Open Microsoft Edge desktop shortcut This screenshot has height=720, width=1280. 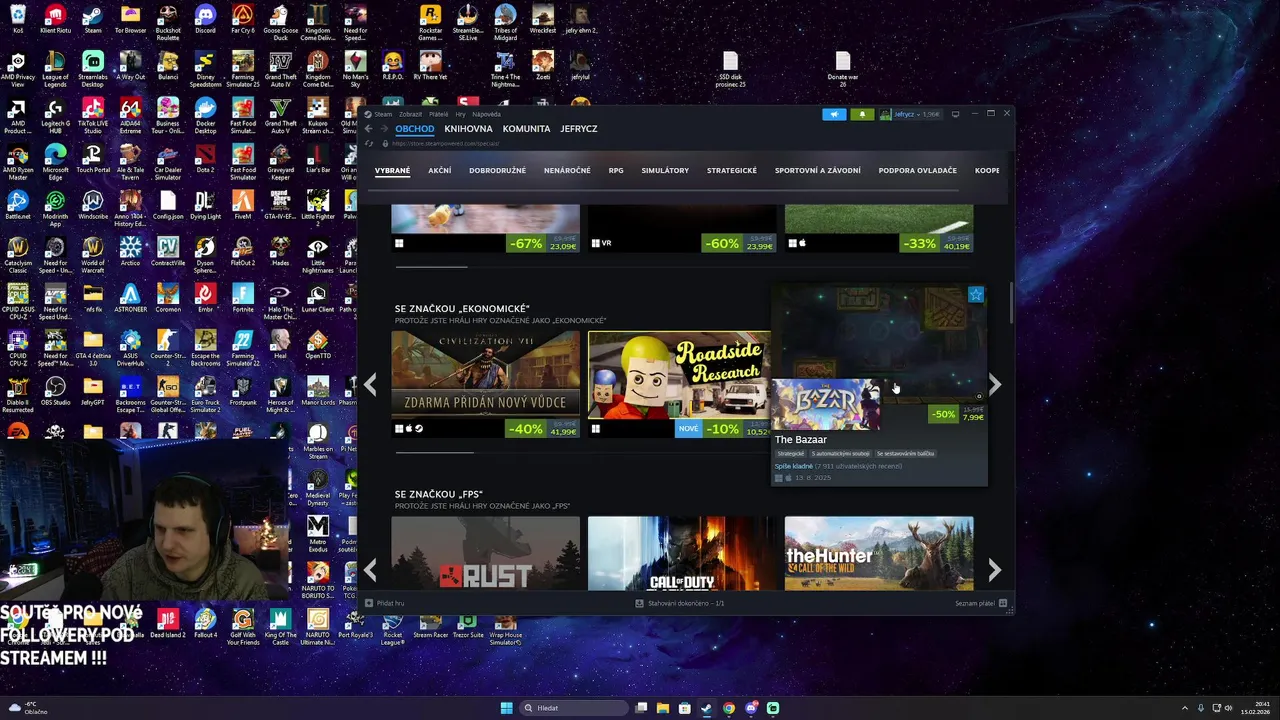tap(55, 162)
